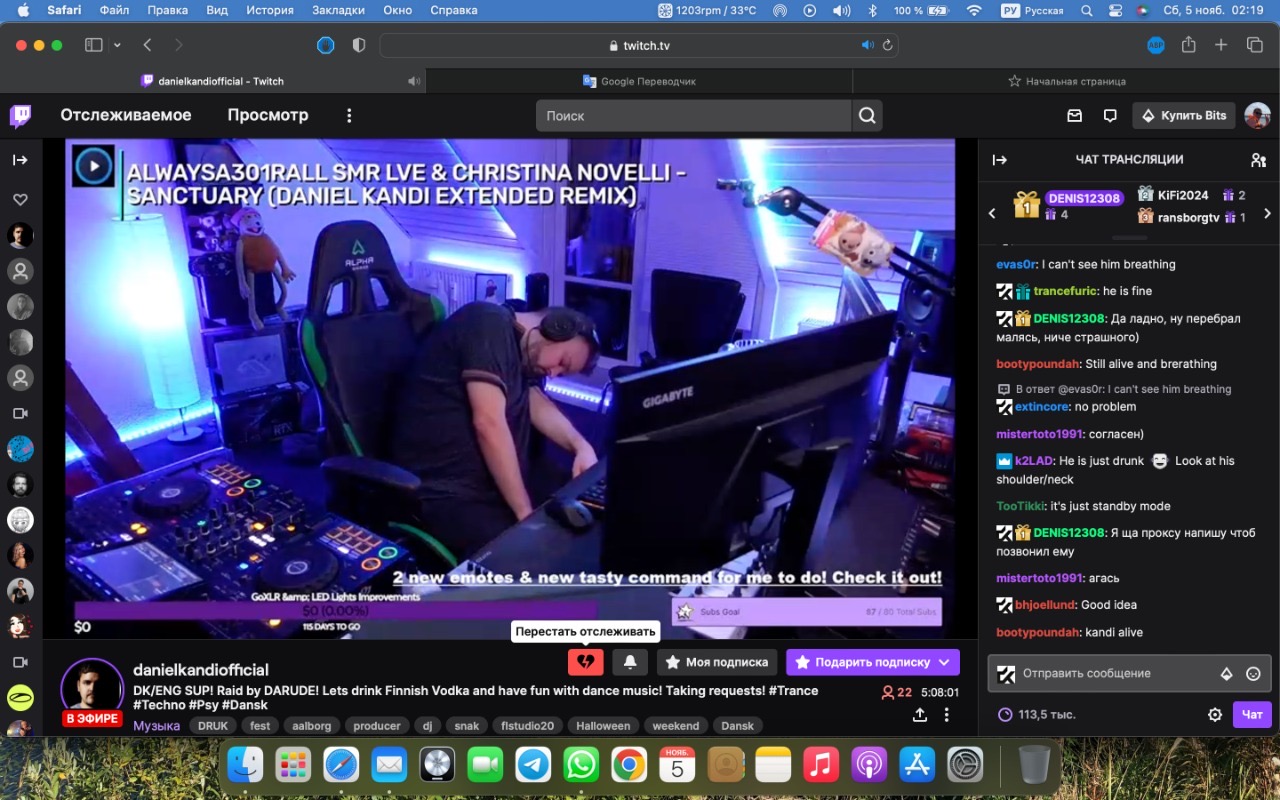Click the Bits icon in chat input
1280x800 pixels.
pyautogui.click(x=1227, y=674)
